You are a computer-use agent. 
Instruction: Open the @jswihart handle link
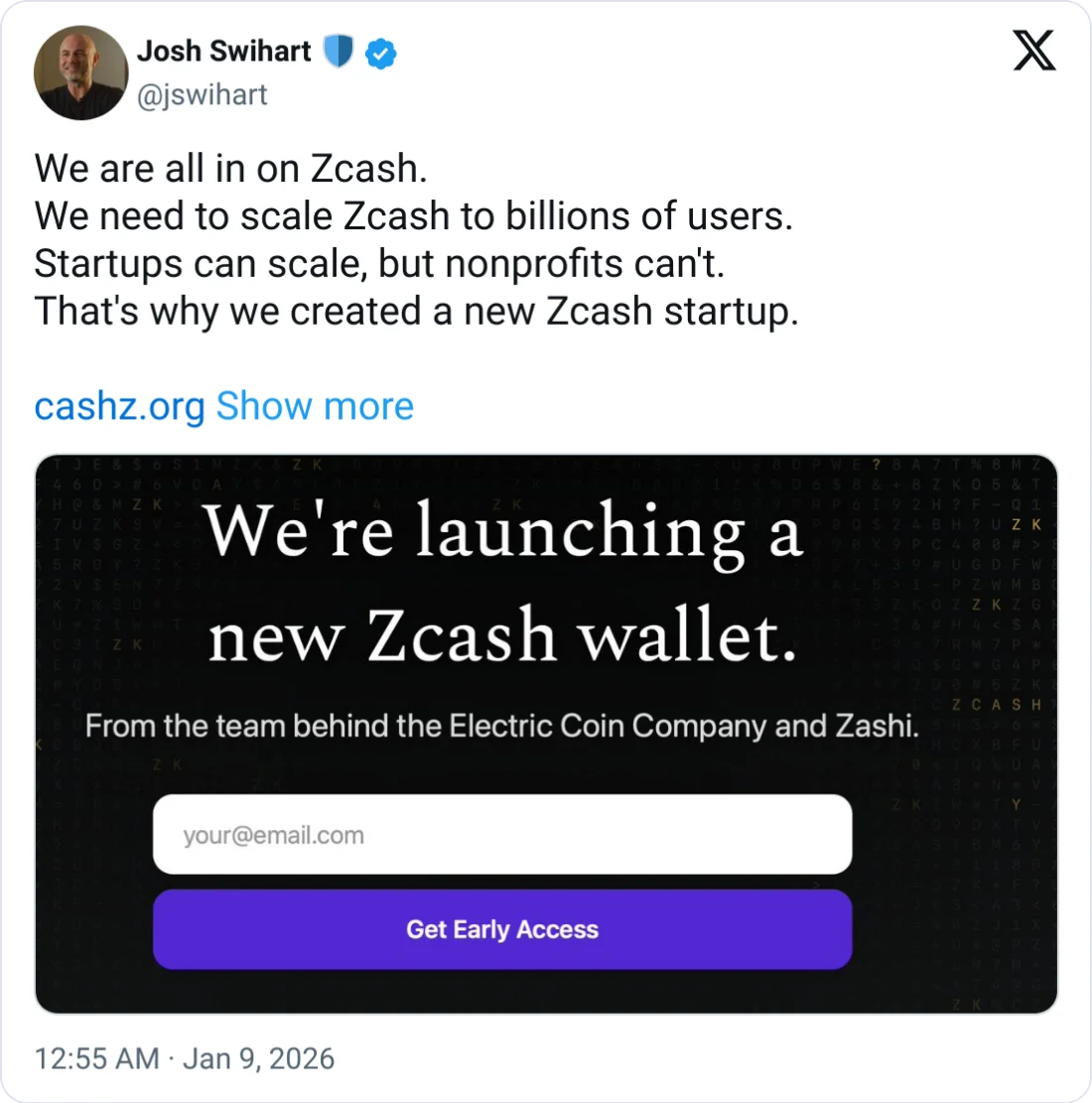point(202,94)
